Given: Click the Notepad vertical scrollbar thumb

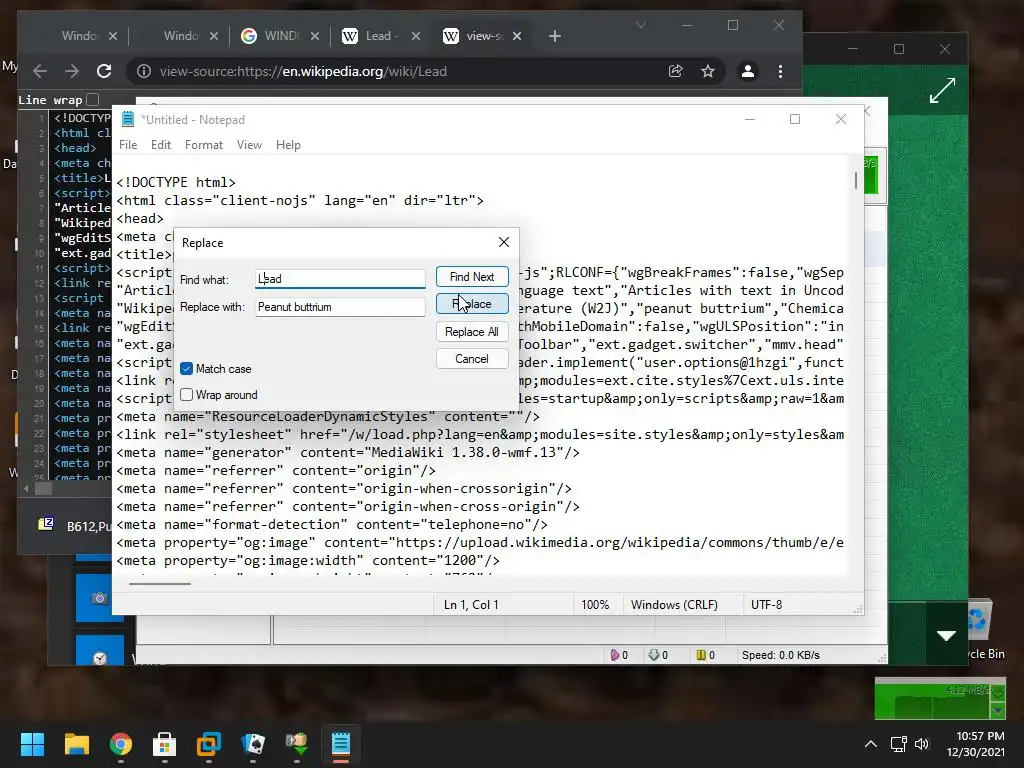Looking at the screenshot, I should pyautogui.click(x=856, y=180).
